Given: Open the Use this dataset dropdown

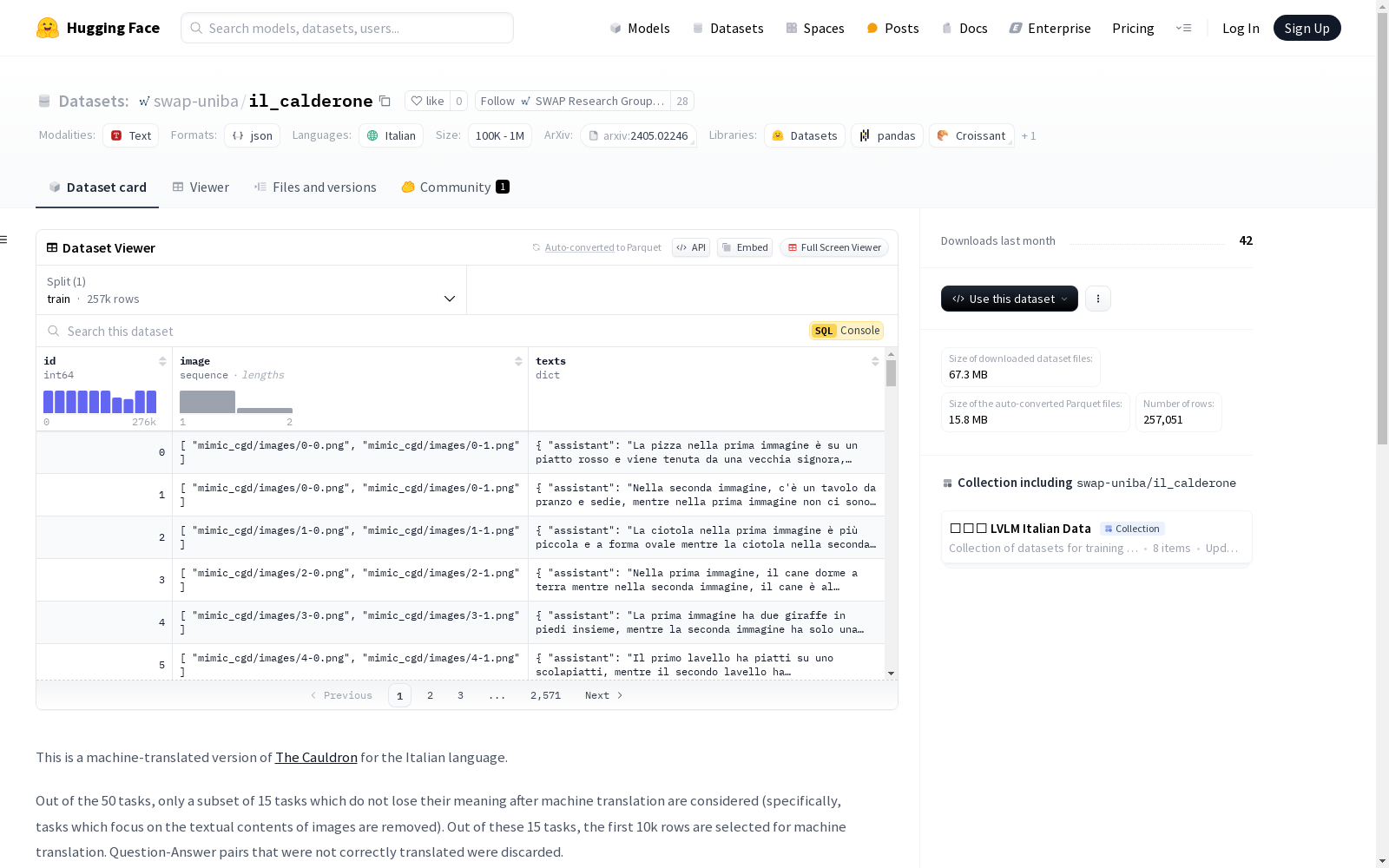Looking at the screenshot, I should coord(1010,299).
